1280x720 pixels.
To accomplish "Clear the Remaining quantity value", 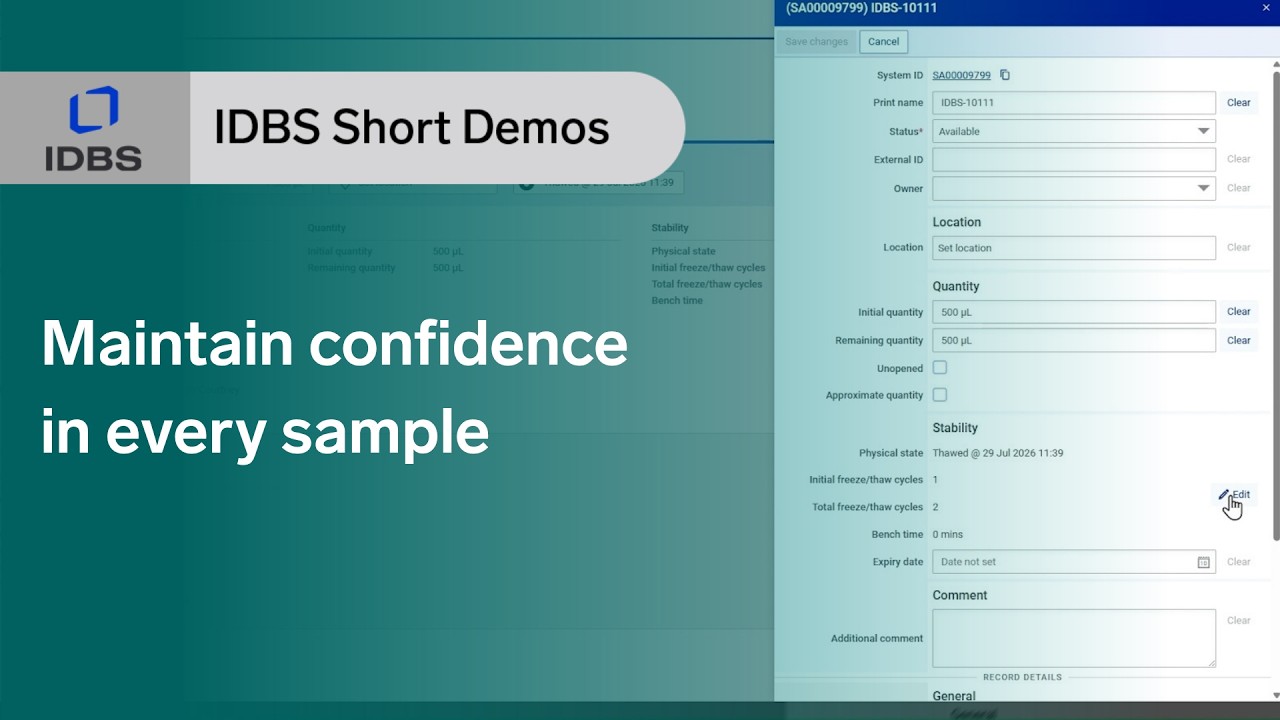I will point(1238,340).
